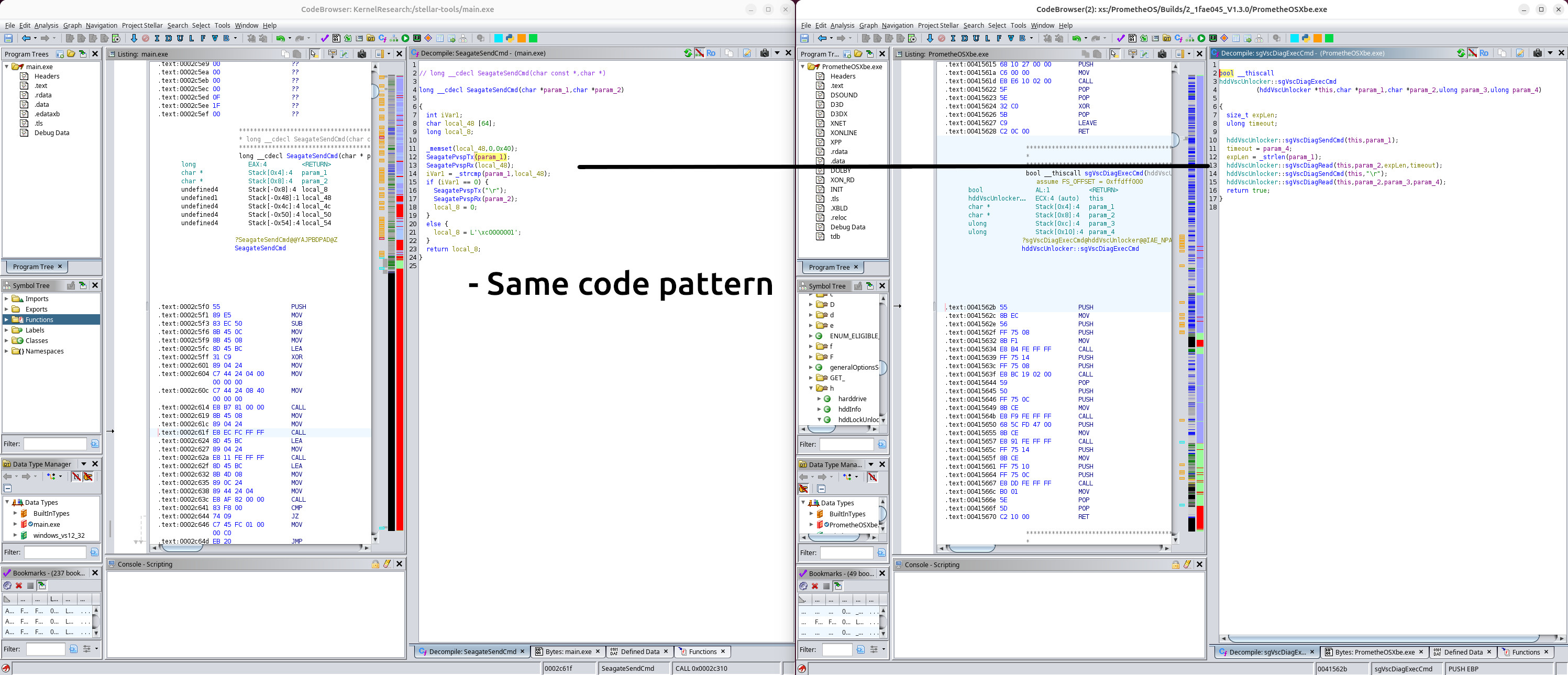Image resolution: width=1568 pixels, height=675 pixels.
Task: Click green color square in right toolbar
Action: [1329, 38]
